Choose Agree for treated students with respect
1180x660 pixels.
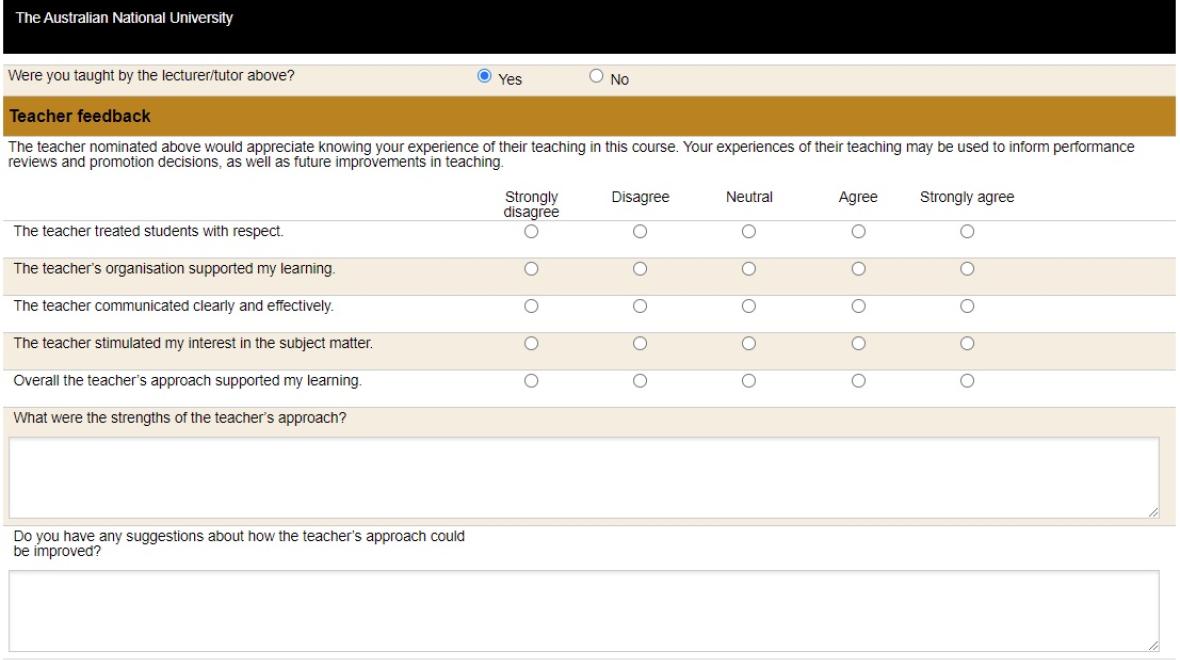tap(858, 232)
